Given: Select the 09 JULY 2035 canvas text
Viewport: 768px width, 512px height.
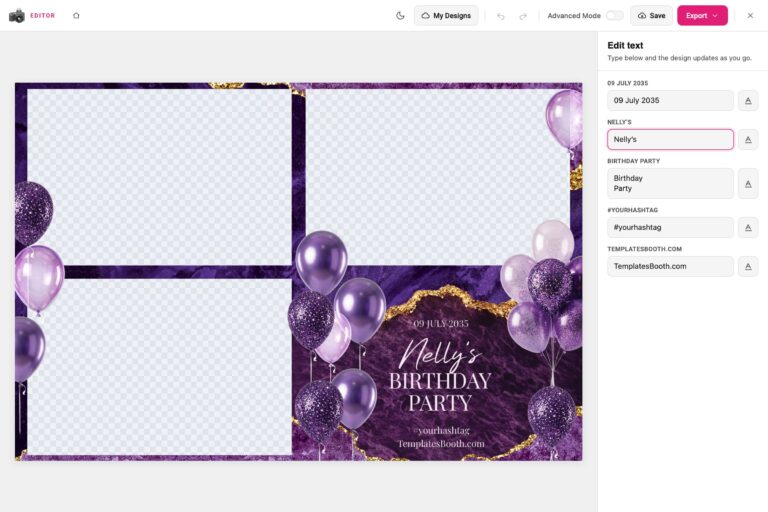Looking at the screenshot, I should [x=440, y=323].
